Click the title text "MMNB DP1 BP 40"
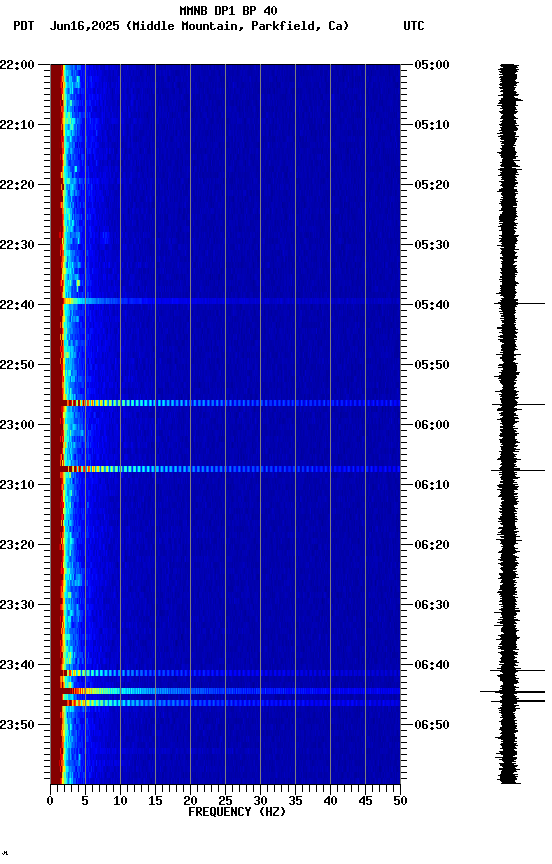This screenshot has height=864, width=552. [228, 10]
